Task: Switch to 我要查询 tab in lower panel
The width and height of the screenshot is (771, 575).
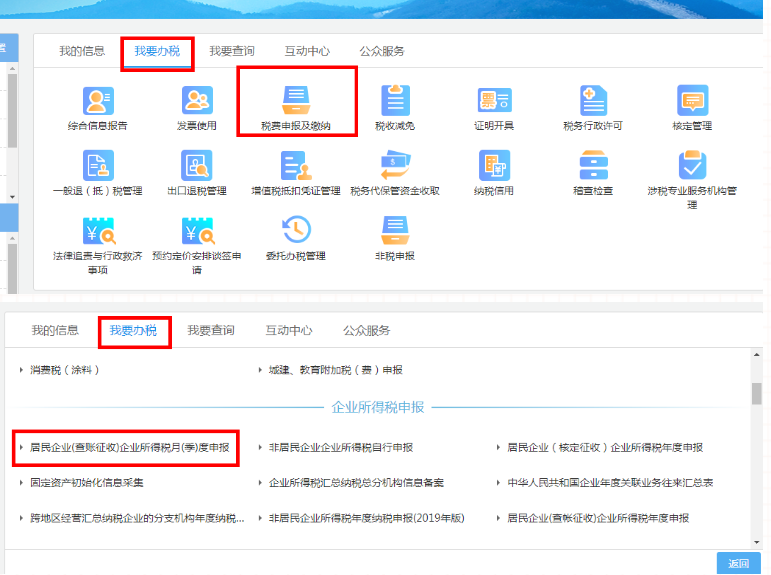Action: click(211, 330)
